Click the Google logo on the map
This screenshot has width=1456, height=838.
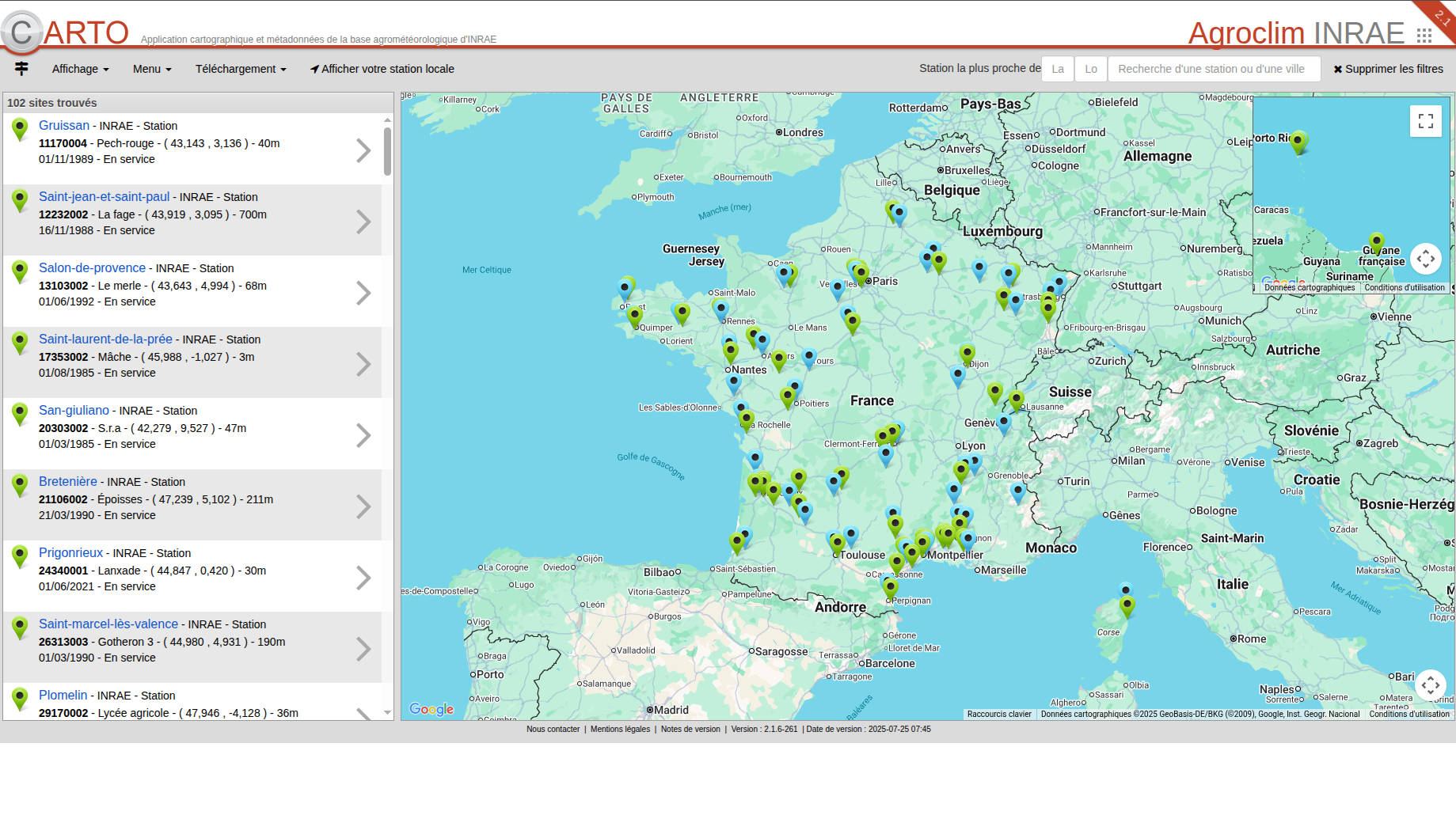tap(431, 709)
